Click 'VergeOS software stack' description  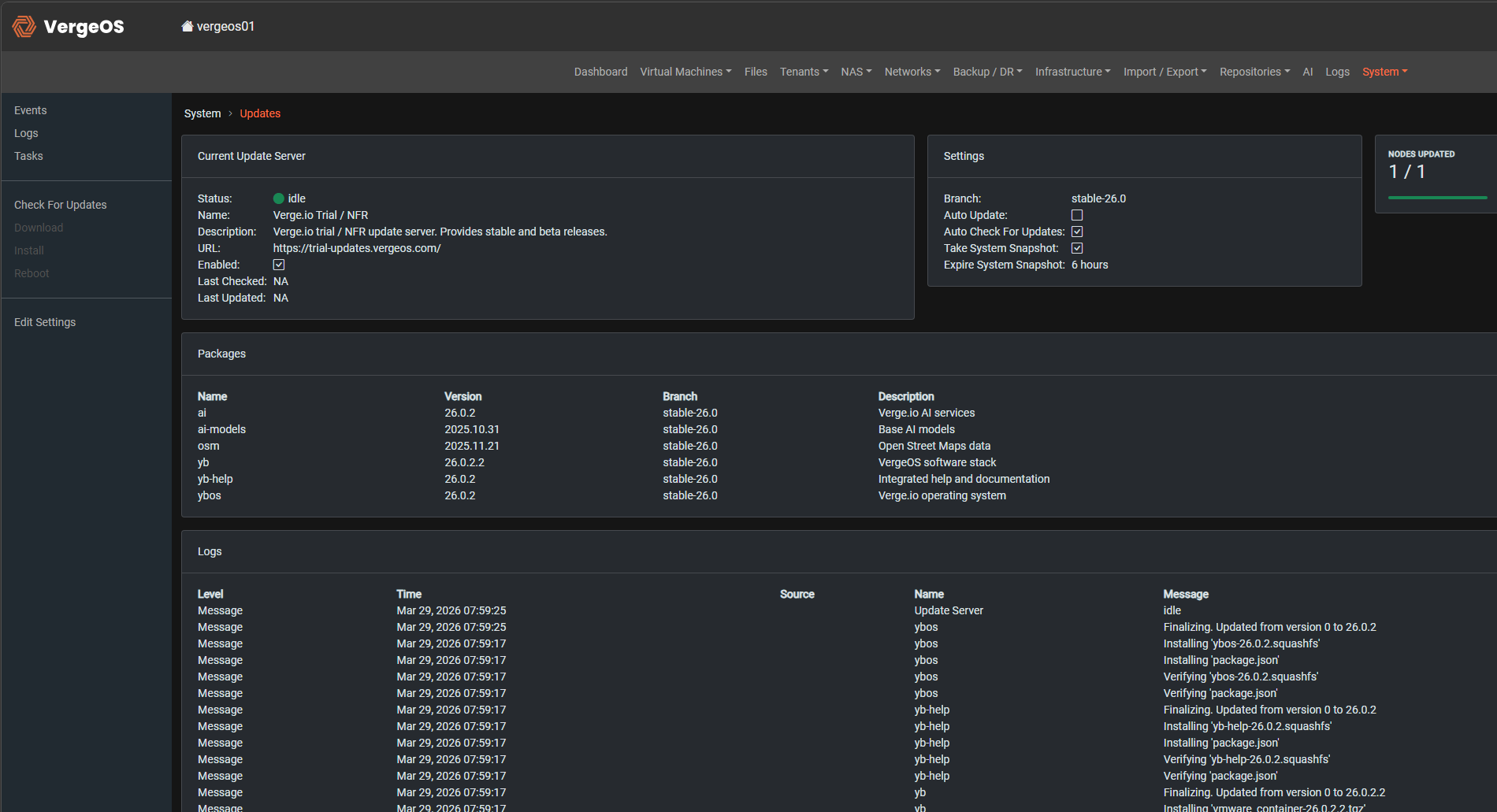[x=937, y=462]
